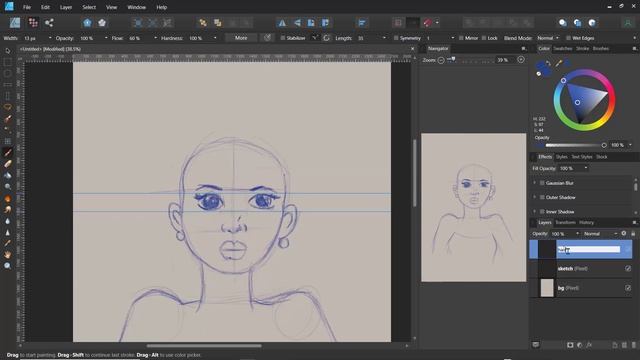The height and width of the screenshot is (360, 640).
Task: Click zoom out minus in Navigator
Action: tap(441, 60)
